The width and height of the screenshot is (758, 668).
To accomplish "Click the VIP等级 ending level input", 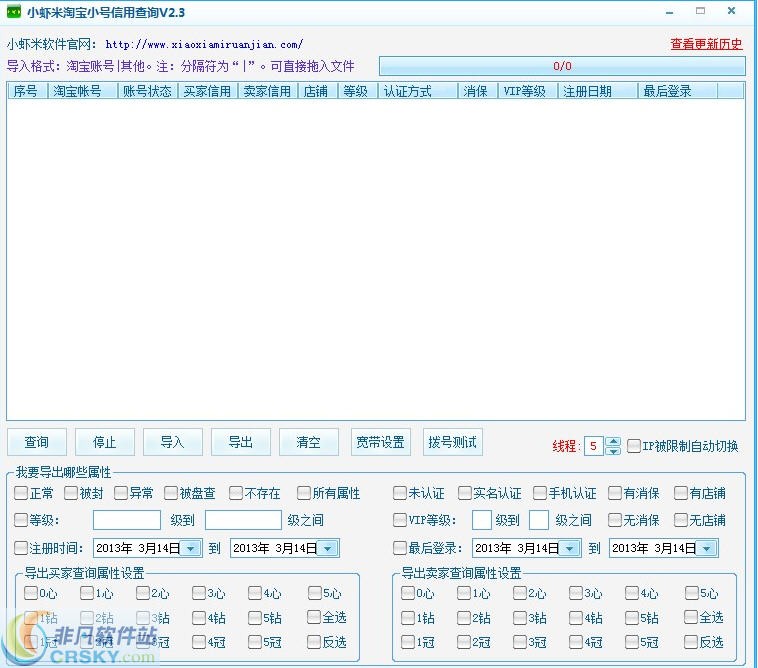I will 539,520.
